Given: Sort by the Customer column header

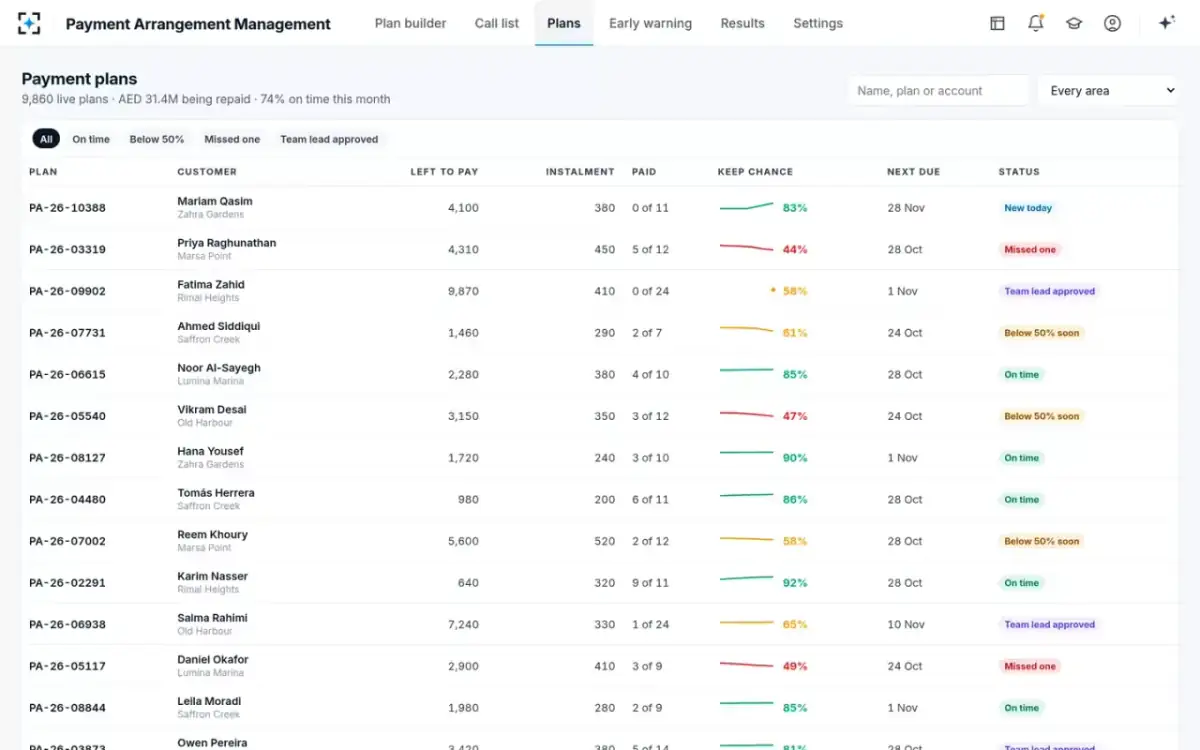Looking at the screenshot, I should [x=207, y=172].
